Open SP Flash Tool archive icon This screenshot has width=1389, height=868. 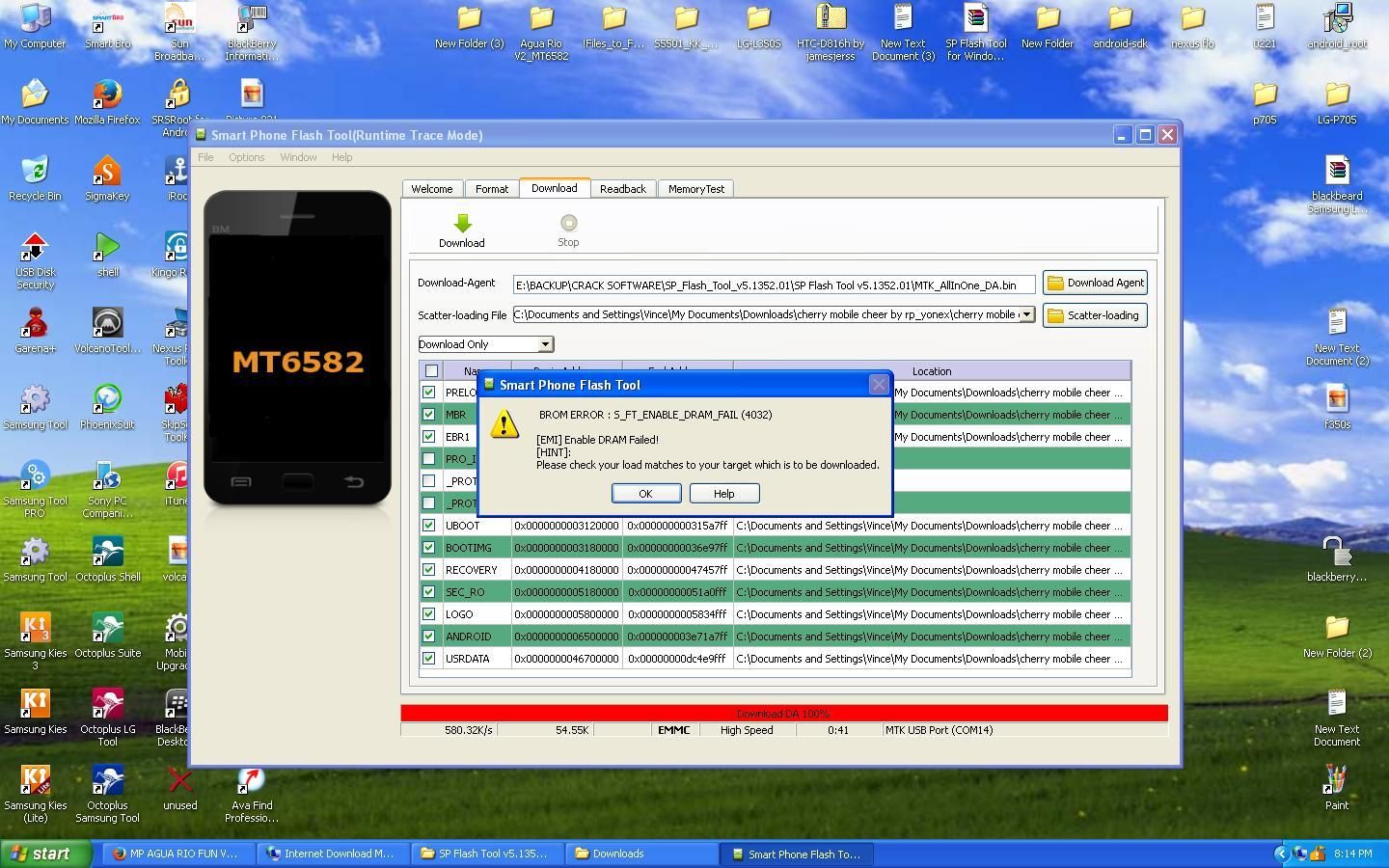click(975, 32)
